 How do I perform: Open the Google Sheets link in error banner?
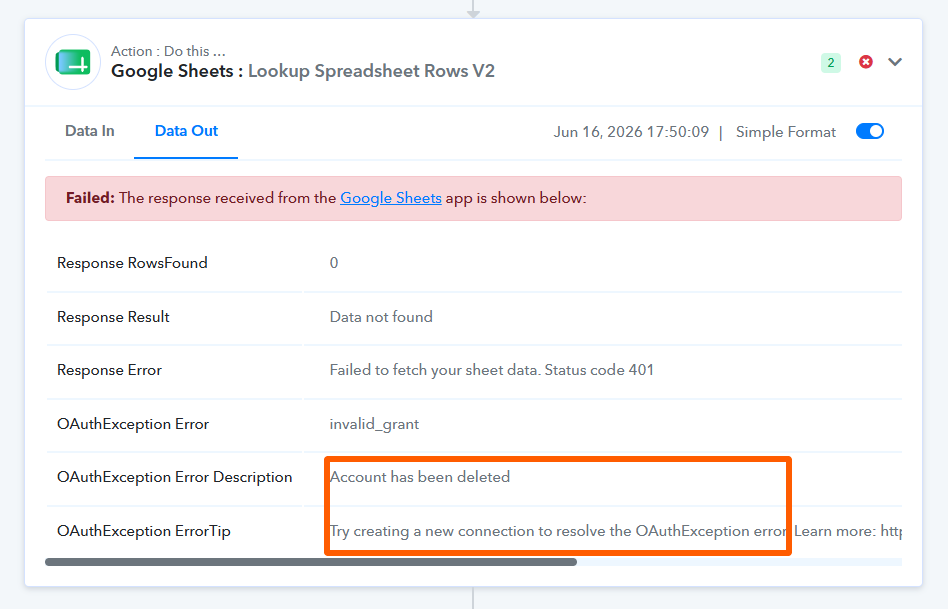coord(391,198)
